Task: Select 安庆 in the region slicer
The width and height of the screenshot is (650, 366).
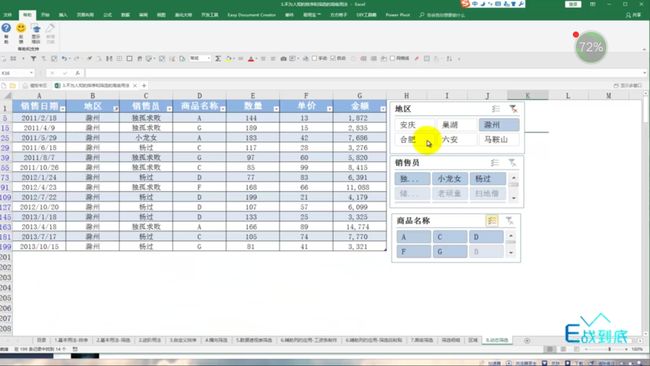Action: [x=415, y=125]
